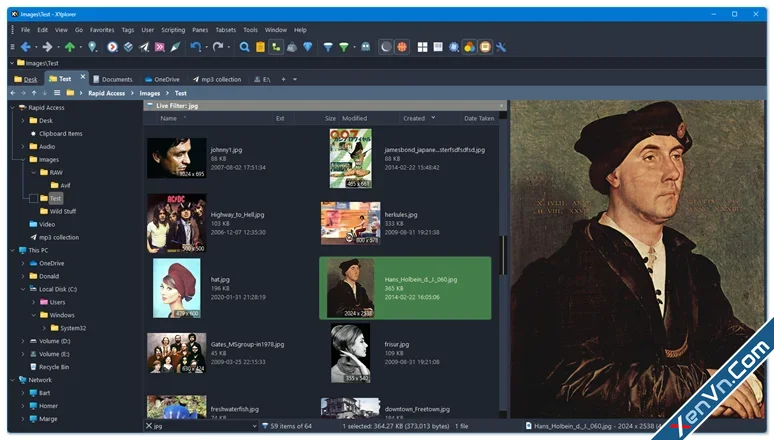Click the blue funnel filter icon

click(x=328, y=47)
